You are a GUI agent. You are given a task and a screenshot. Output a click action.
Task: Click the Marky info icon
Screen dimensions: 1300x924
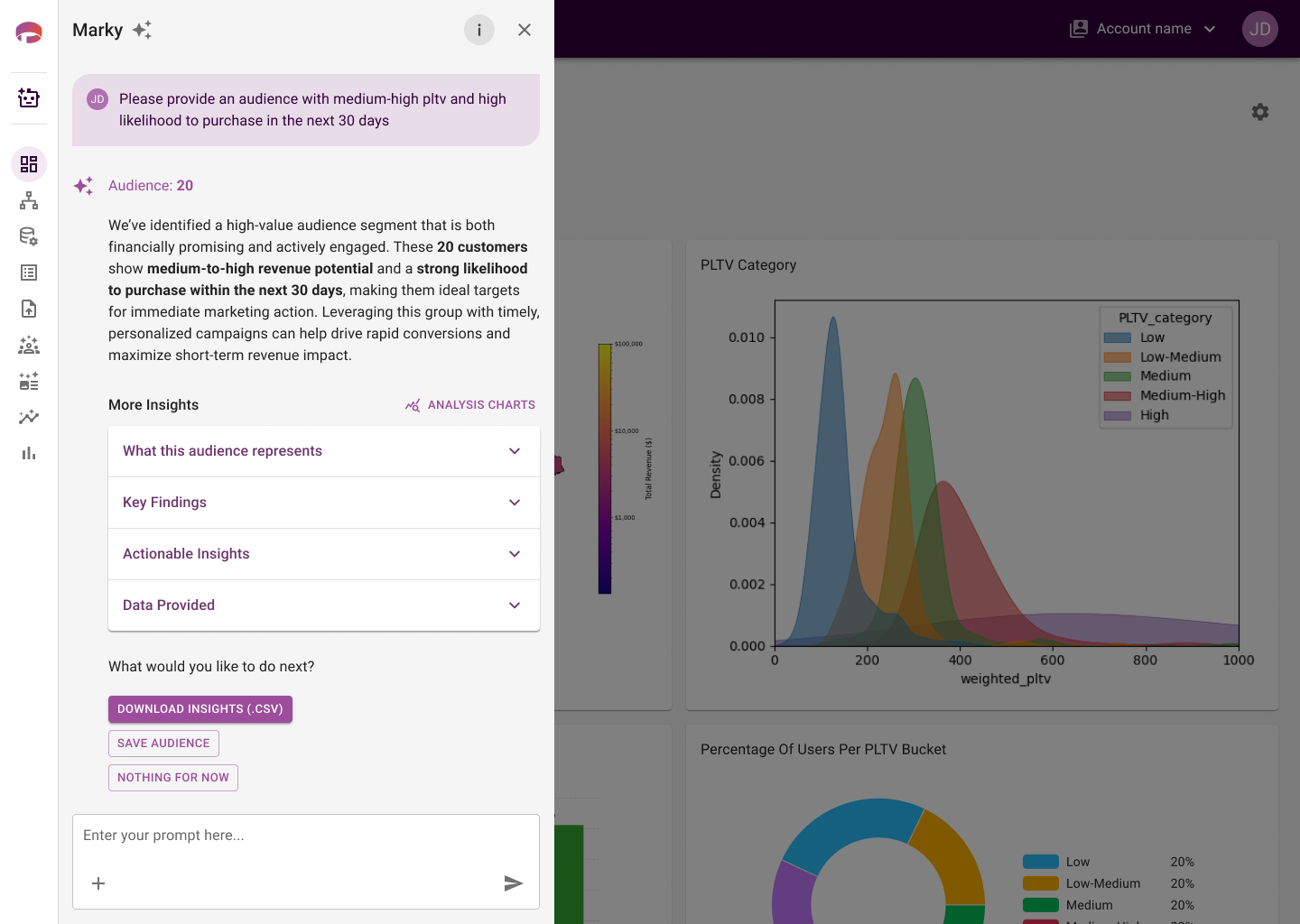pyautogui.click(x=479, y=30)
